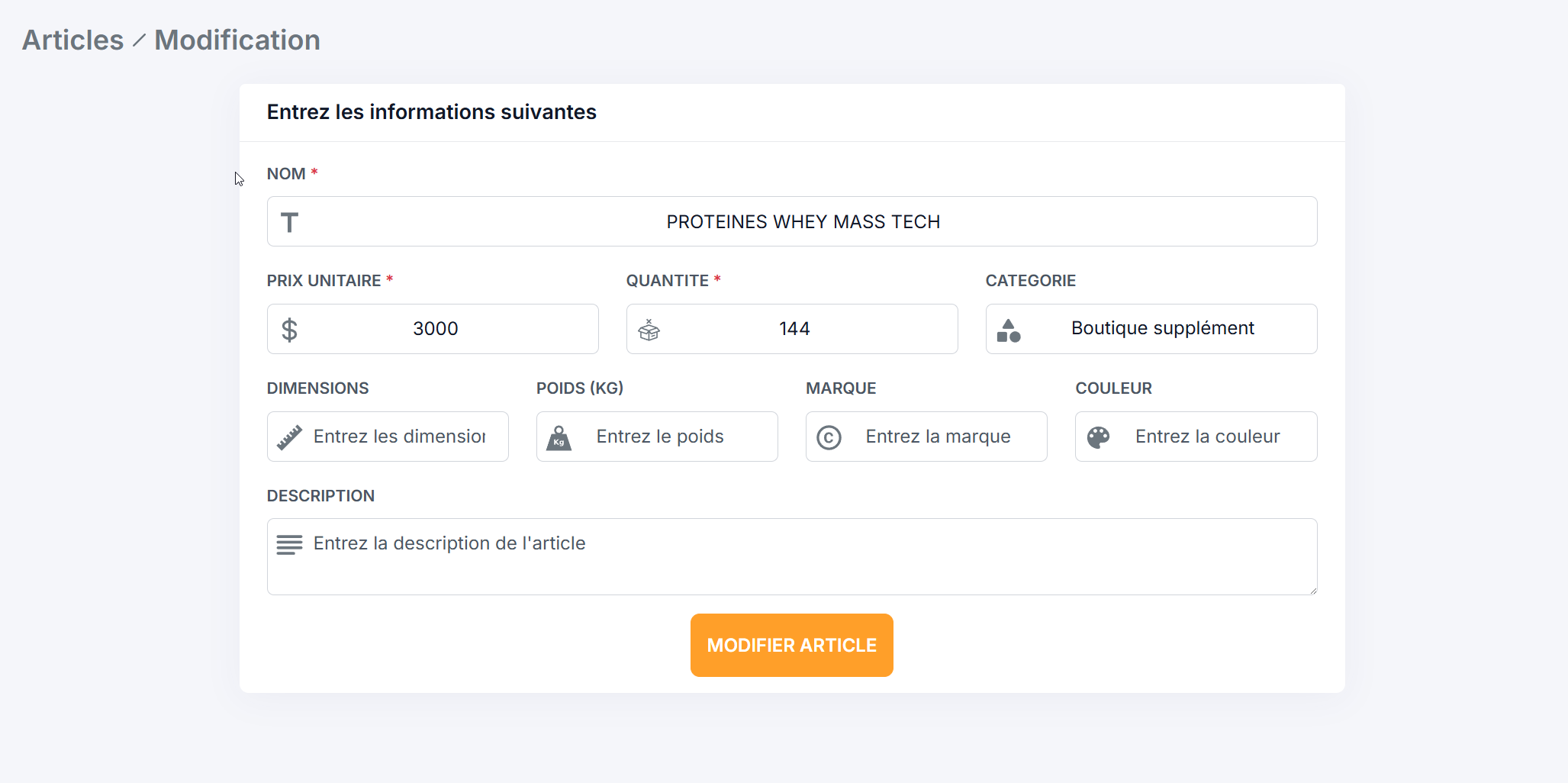Focus the name field PROTEINES WHEY MASS TECH

[x=792, y=221]
